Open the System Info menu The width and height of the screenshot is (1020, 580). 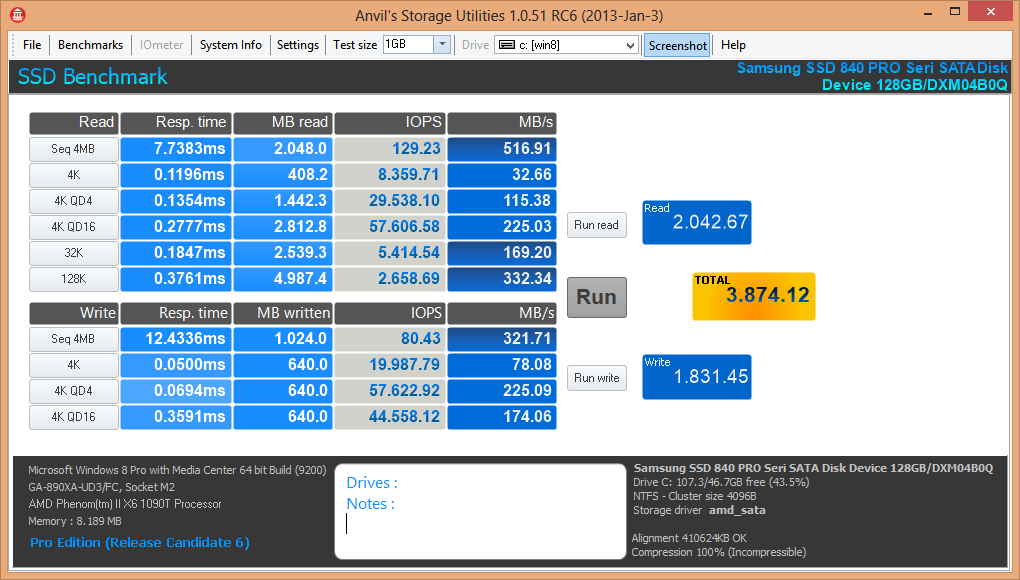(230, 45)
